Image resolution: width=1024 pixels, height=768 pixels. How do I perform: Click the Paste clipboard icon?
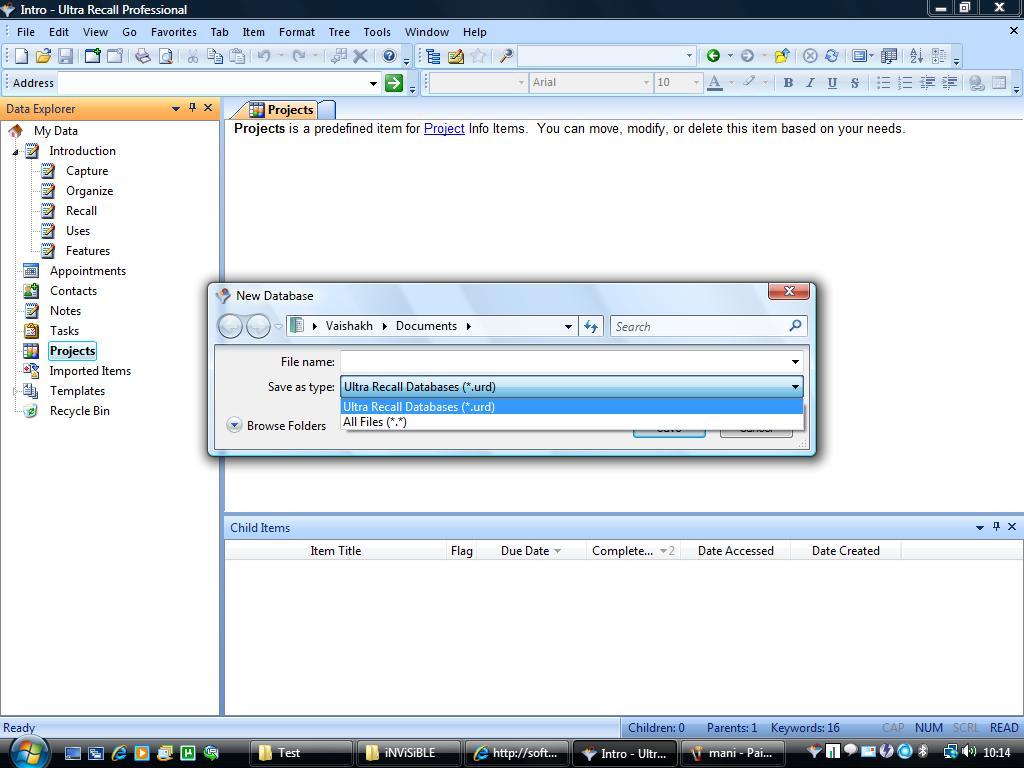click(x=238, y=56)
